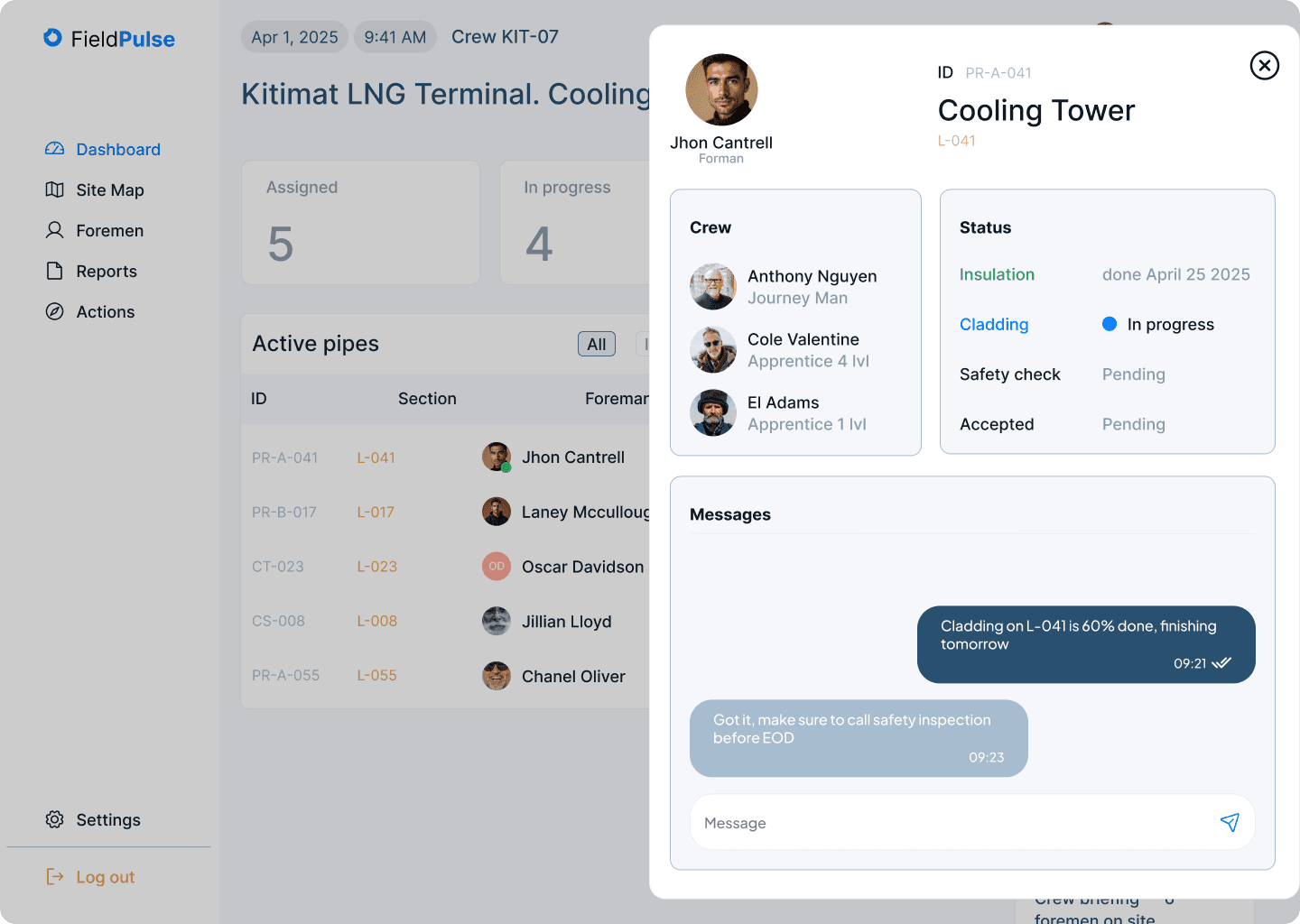This screenshot has height=924, width=1300.
Task: Click the Site Map icon
Action: pos(54,189)
